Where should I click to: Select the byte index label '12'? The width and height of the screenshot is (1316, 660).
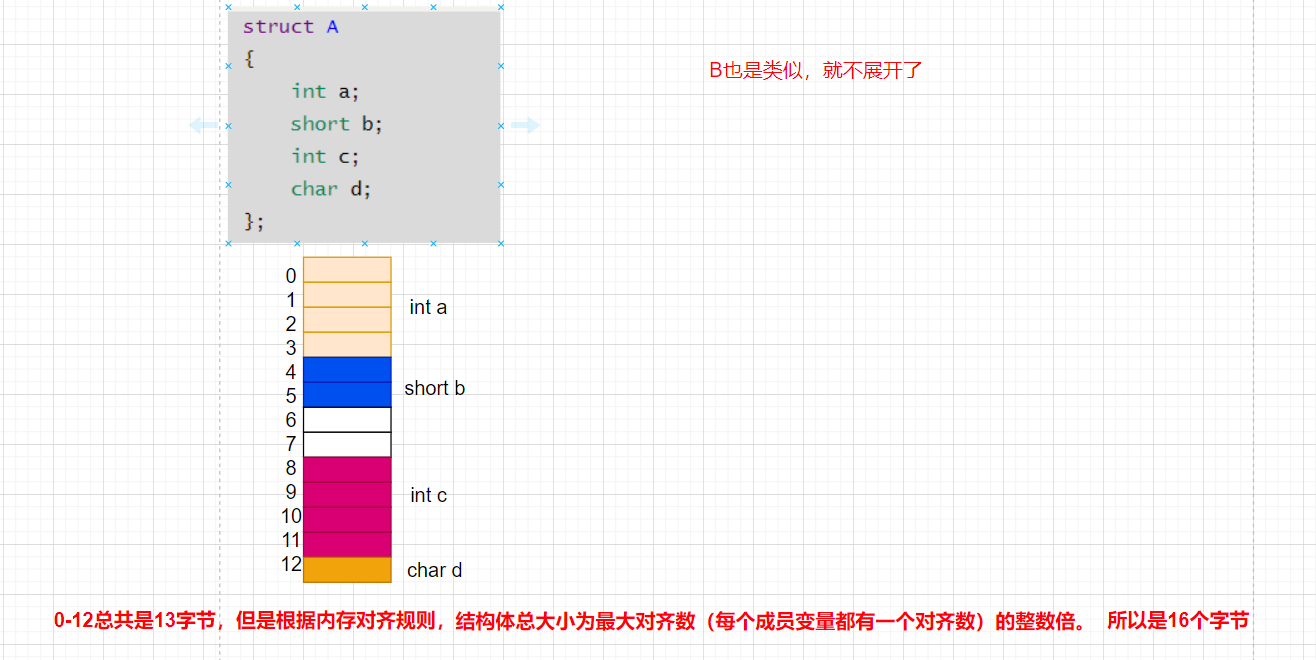coord(291,564)
